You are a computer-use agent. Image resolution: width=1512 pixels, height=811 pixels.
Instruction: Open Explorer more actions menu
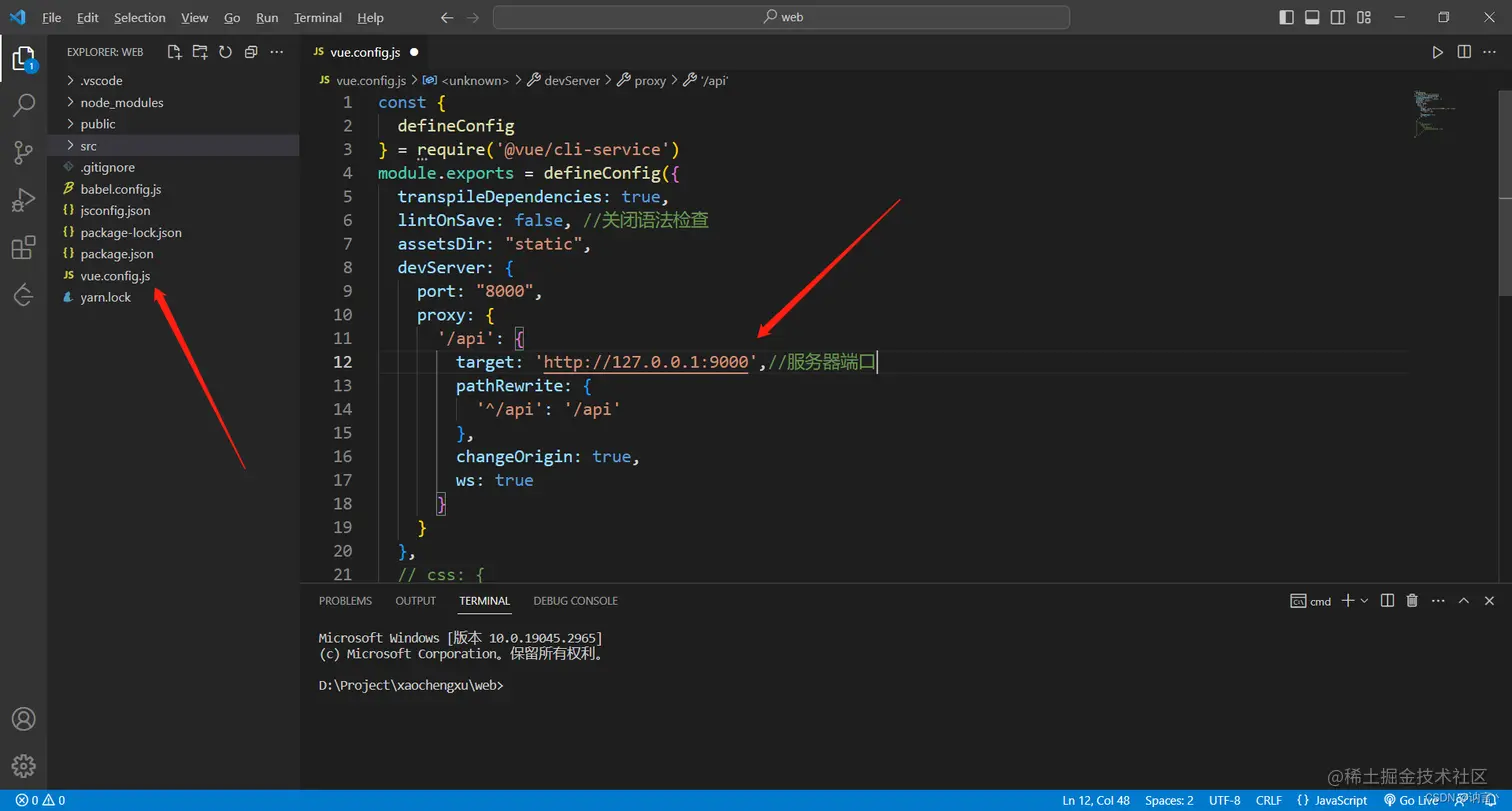[x=277, y=52]
